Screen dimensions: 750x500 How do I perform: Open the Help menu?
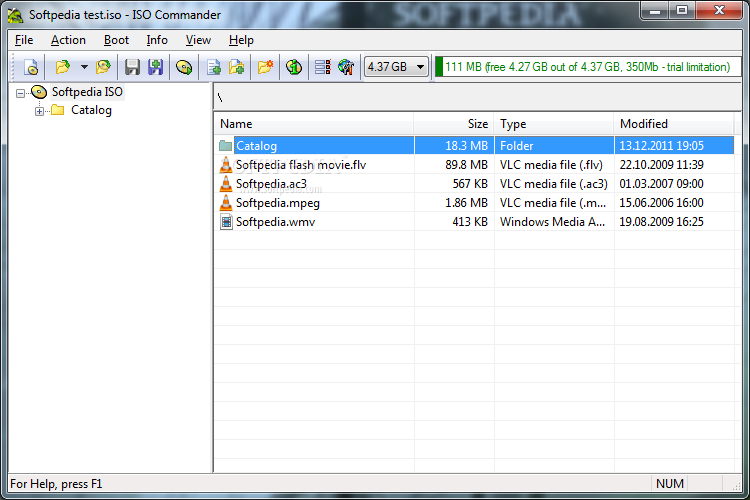tap(241, 40)
